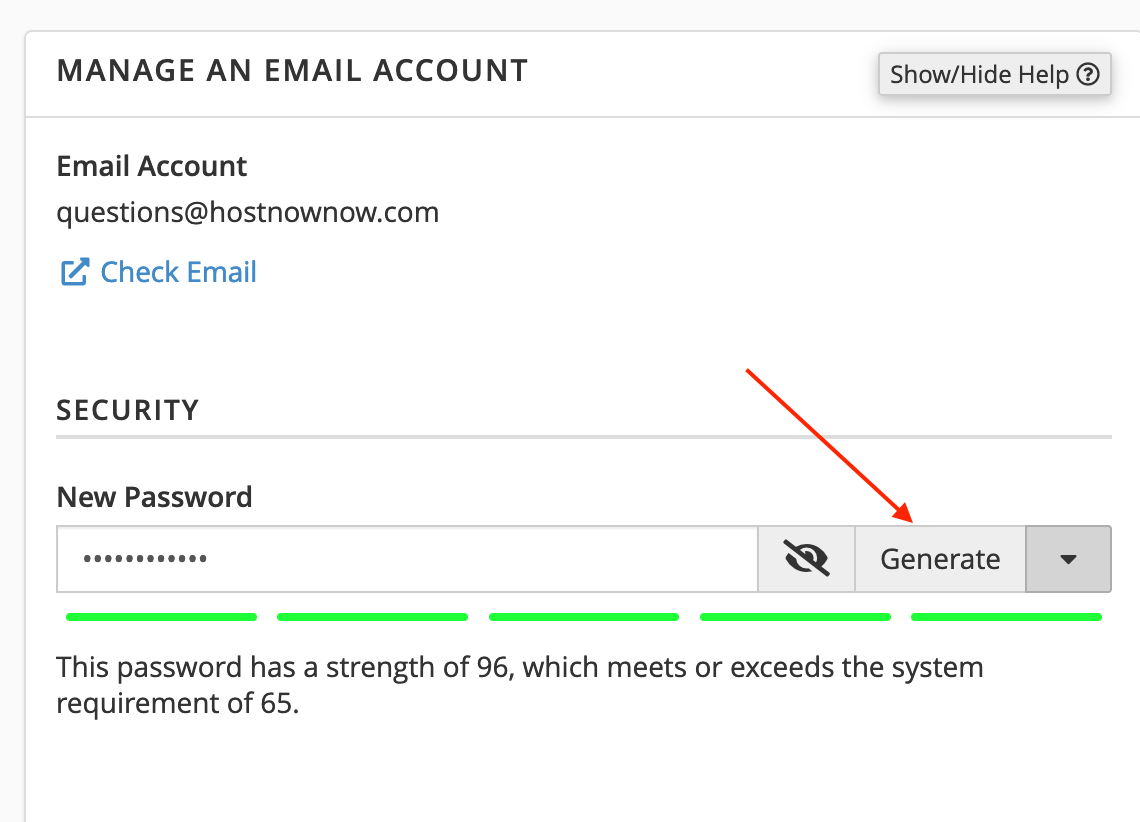Viewport: 1140px width, 822px height.
Task: Click the red annotation arrow
Action: point(830,446)
